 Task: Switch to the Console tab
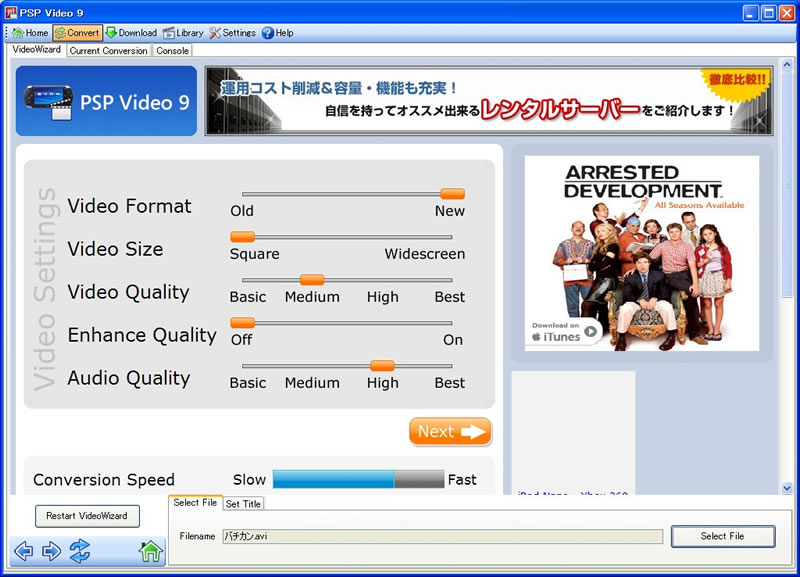172,50
